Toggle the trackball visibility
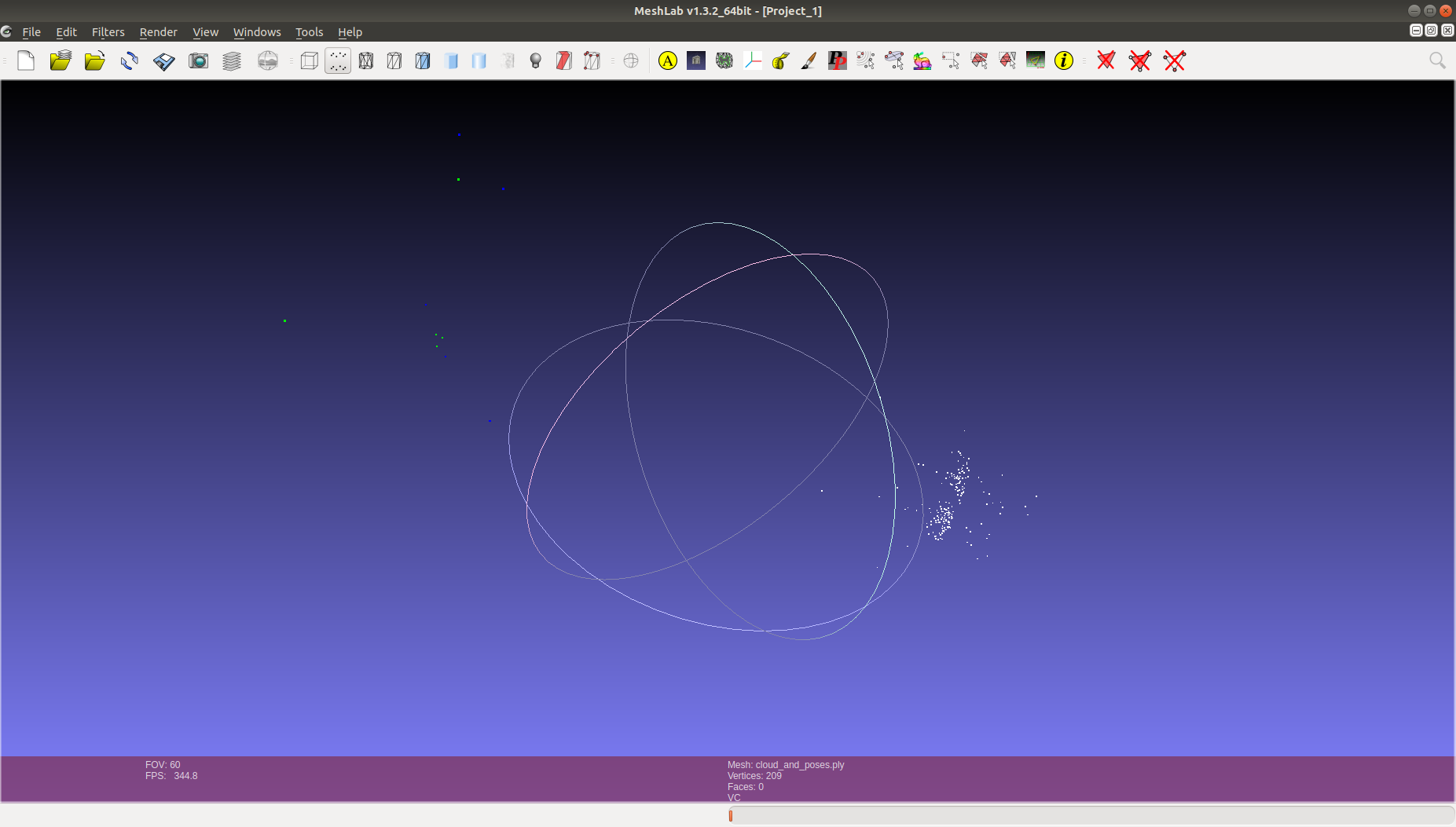 [631, 60]
